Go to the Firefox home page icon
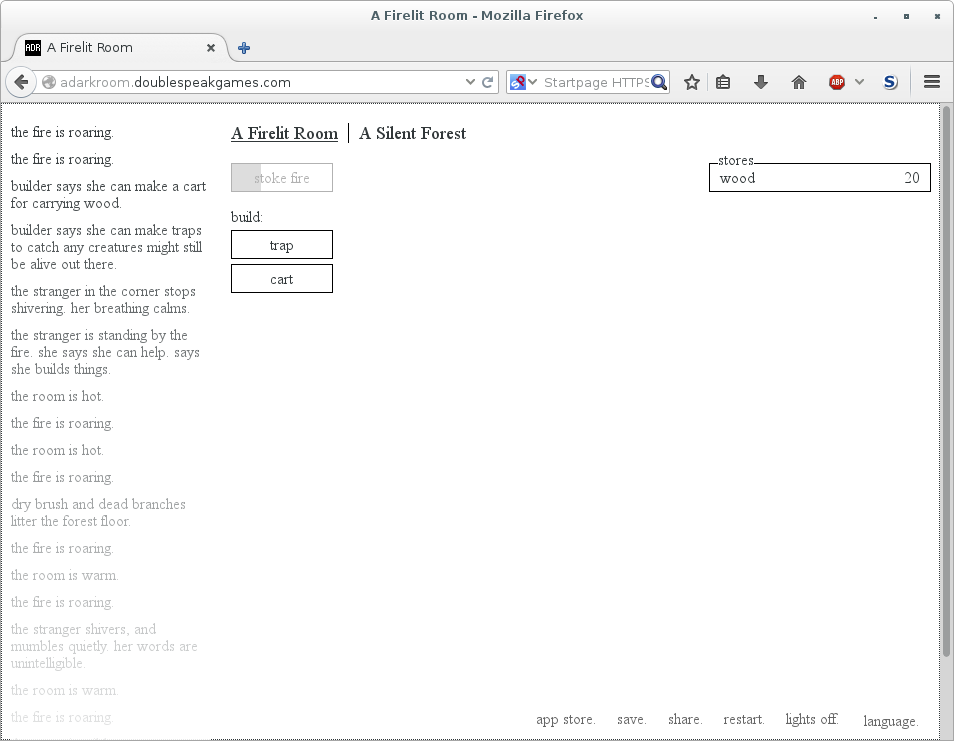 [x=799, y=83]
